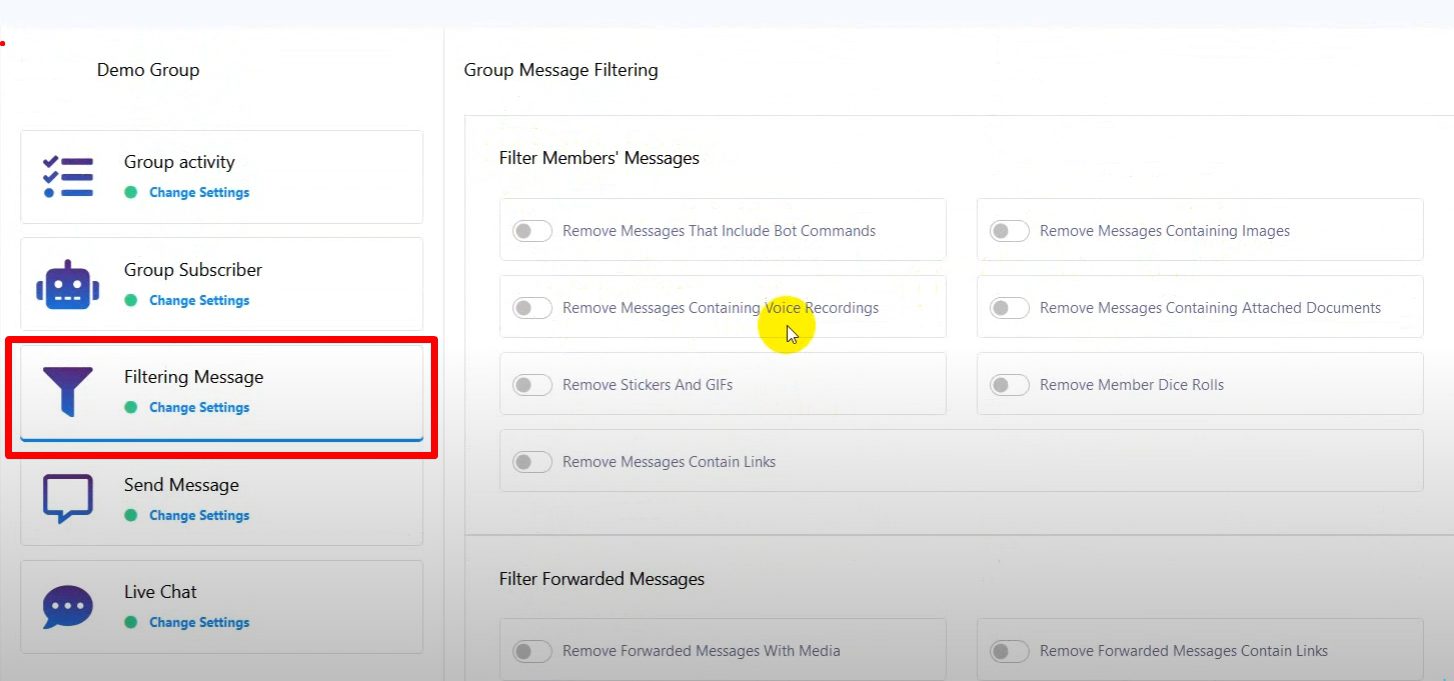Click the Filtering Message funnel icon
Screen dimensions: 1454x681
(x=68, y=391)
